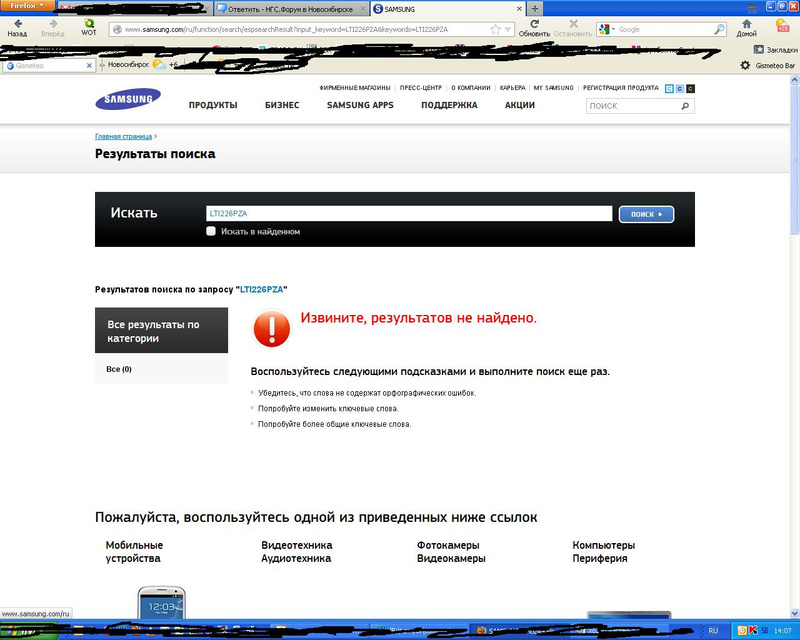
Task: Open the АКЦИИ menu
Action: coord(519,105)
